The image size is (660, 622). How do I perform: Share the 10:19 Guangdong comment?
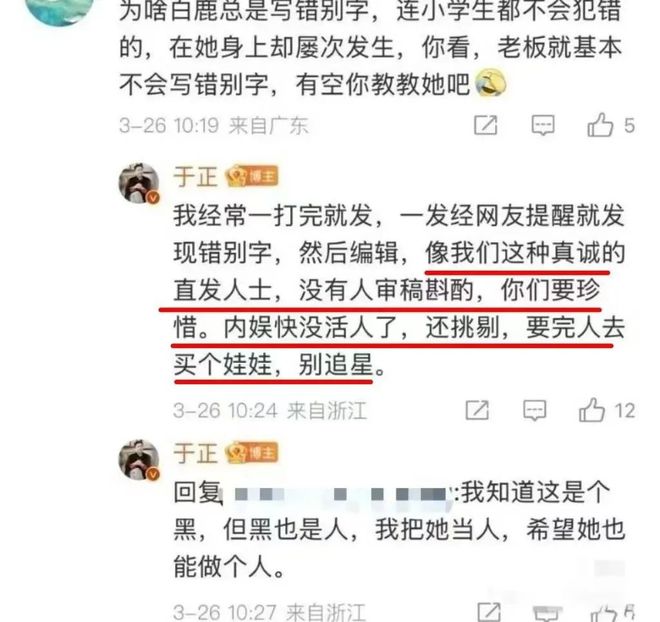click(x=486, y=125)
